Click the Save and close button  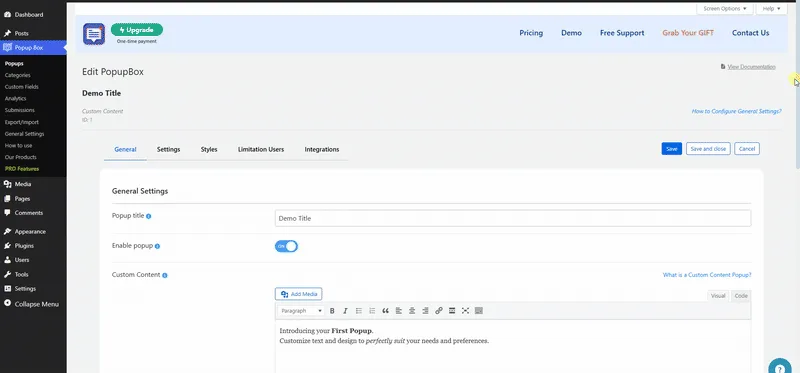(708, 148)
